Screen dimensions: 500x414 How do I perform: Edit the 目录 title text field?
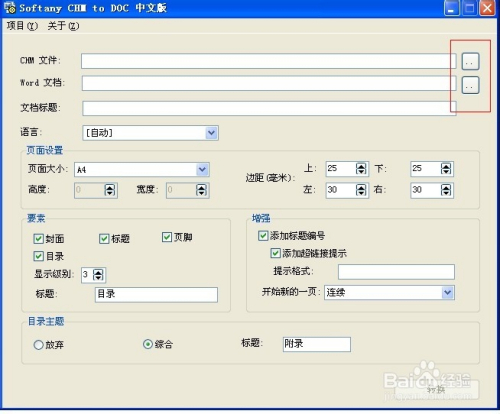(x=156, y=295)
